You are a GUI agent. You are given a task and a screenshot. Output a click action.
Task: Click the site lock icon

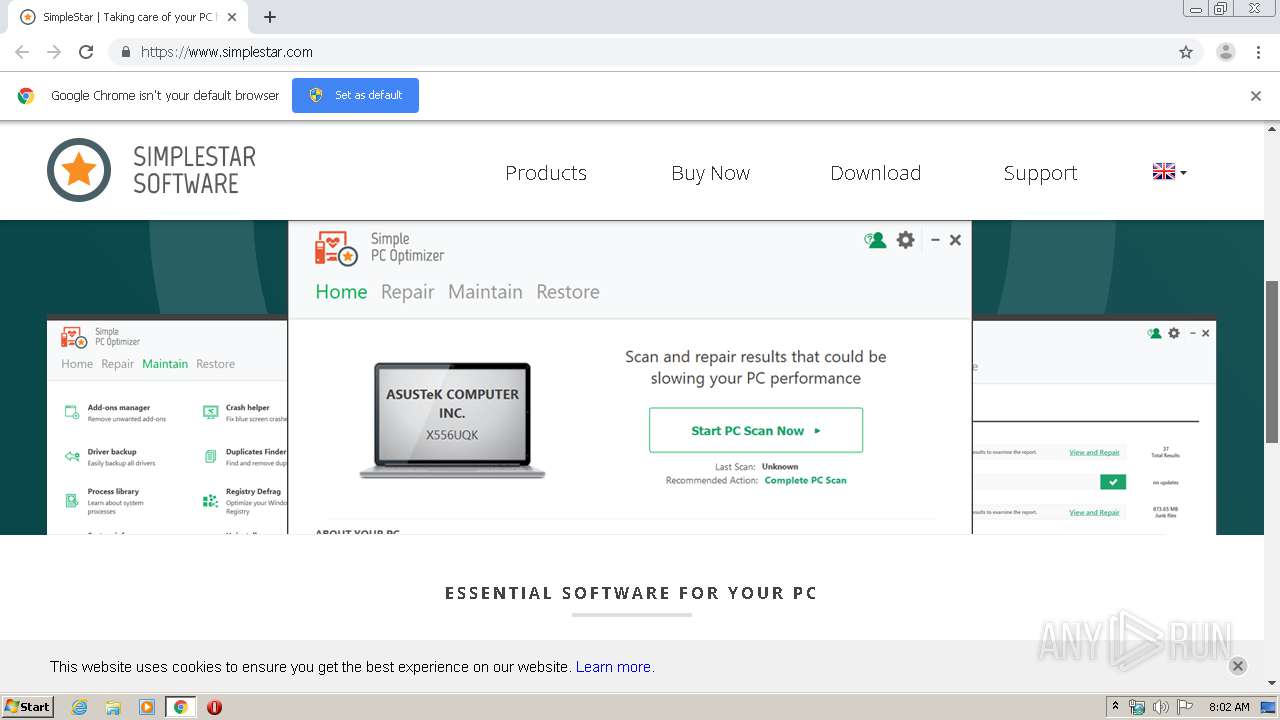click(125, 52)
